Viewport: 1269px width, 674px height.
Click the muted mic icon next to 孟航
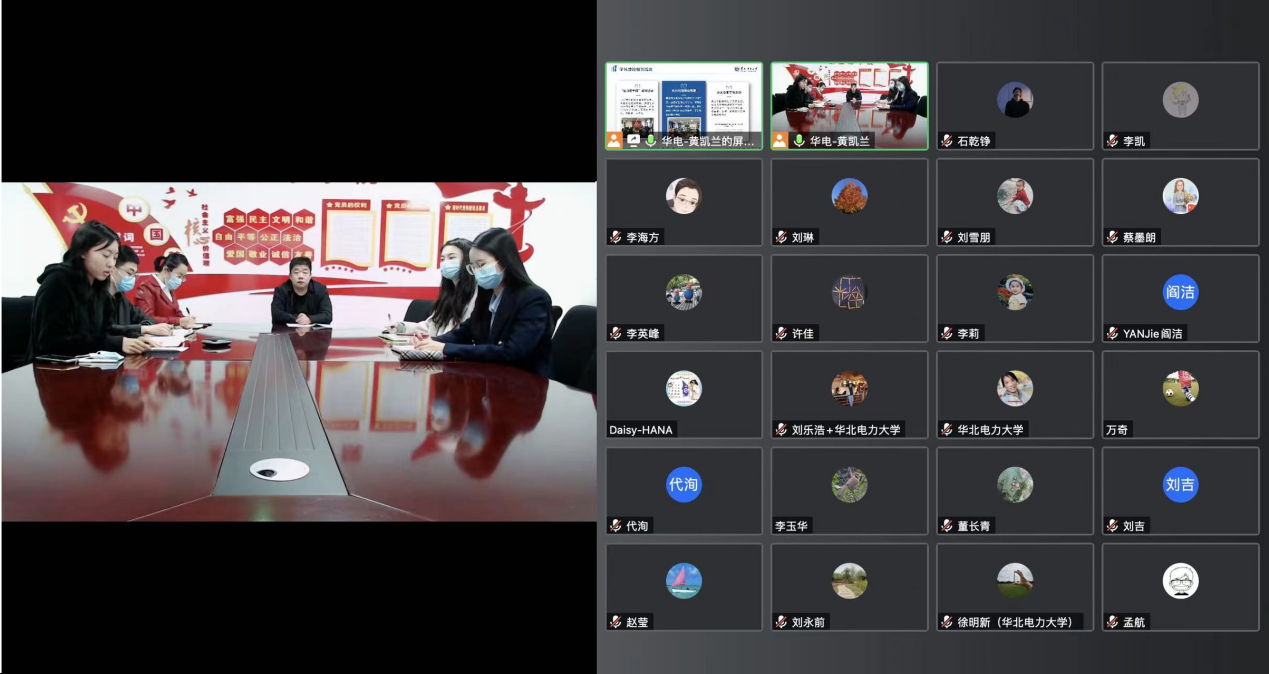tap(1112, 622)
